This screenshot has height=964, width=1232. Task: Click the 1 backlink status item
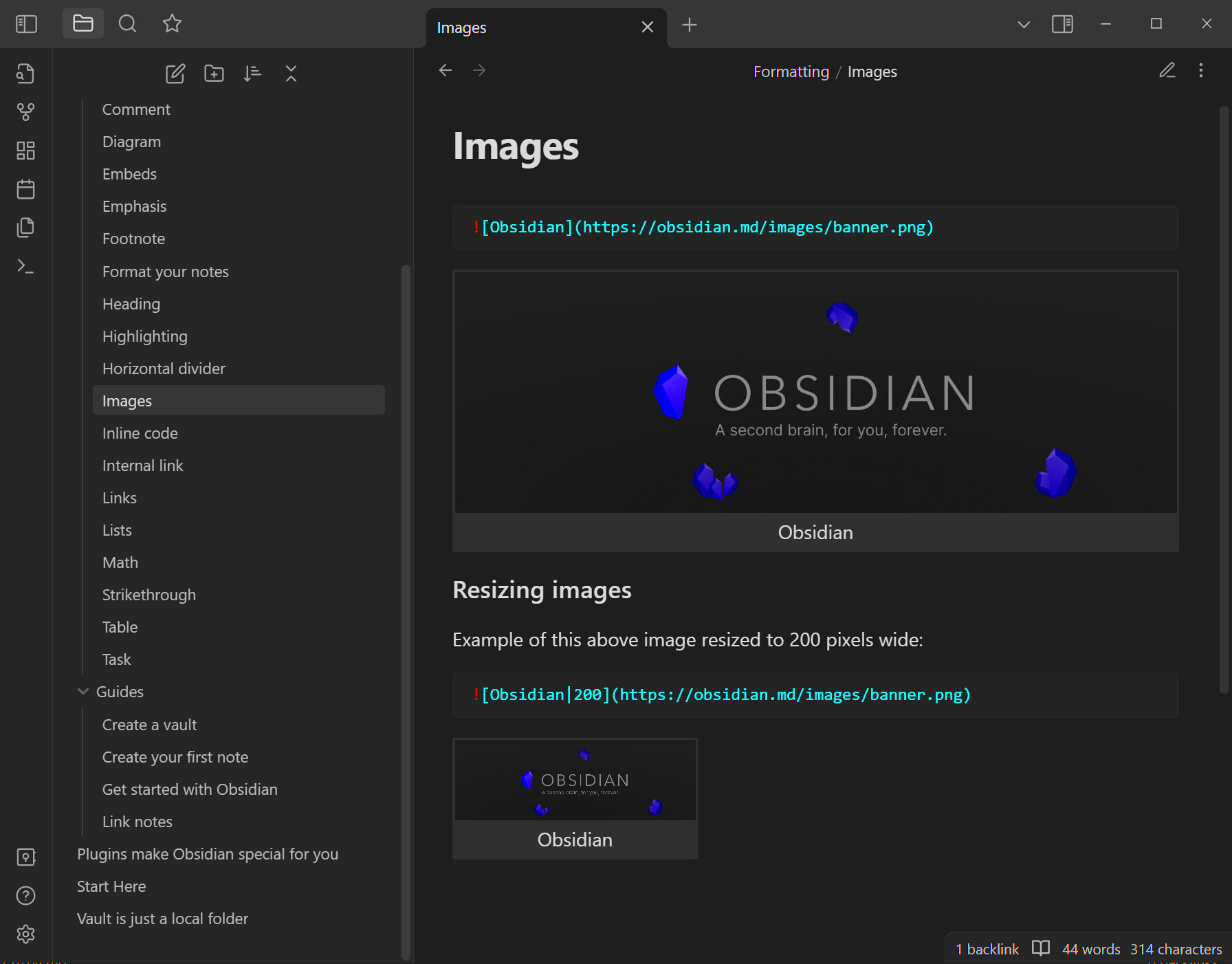pos(987,949)
